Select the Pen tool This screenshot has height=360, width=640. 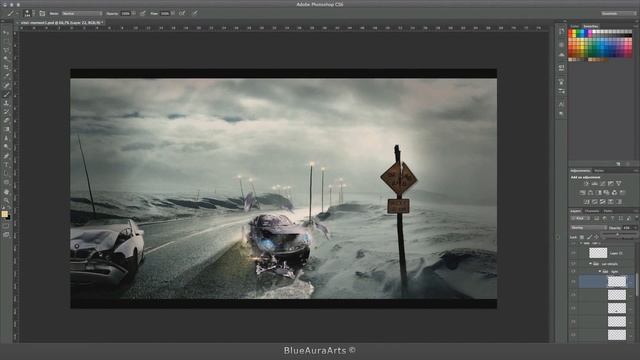pyautogui.click(x=6, y=156)
